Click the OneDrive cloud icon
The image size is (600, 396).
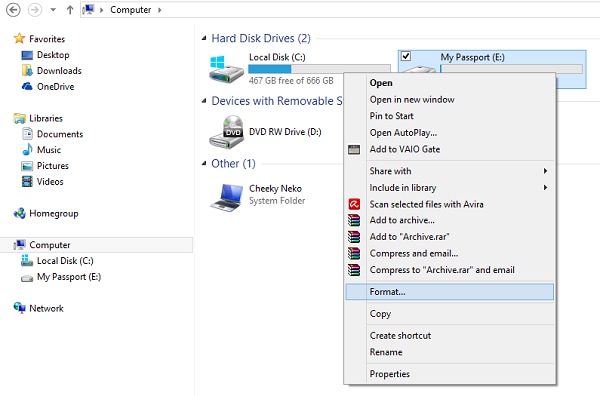coord(27,86)
